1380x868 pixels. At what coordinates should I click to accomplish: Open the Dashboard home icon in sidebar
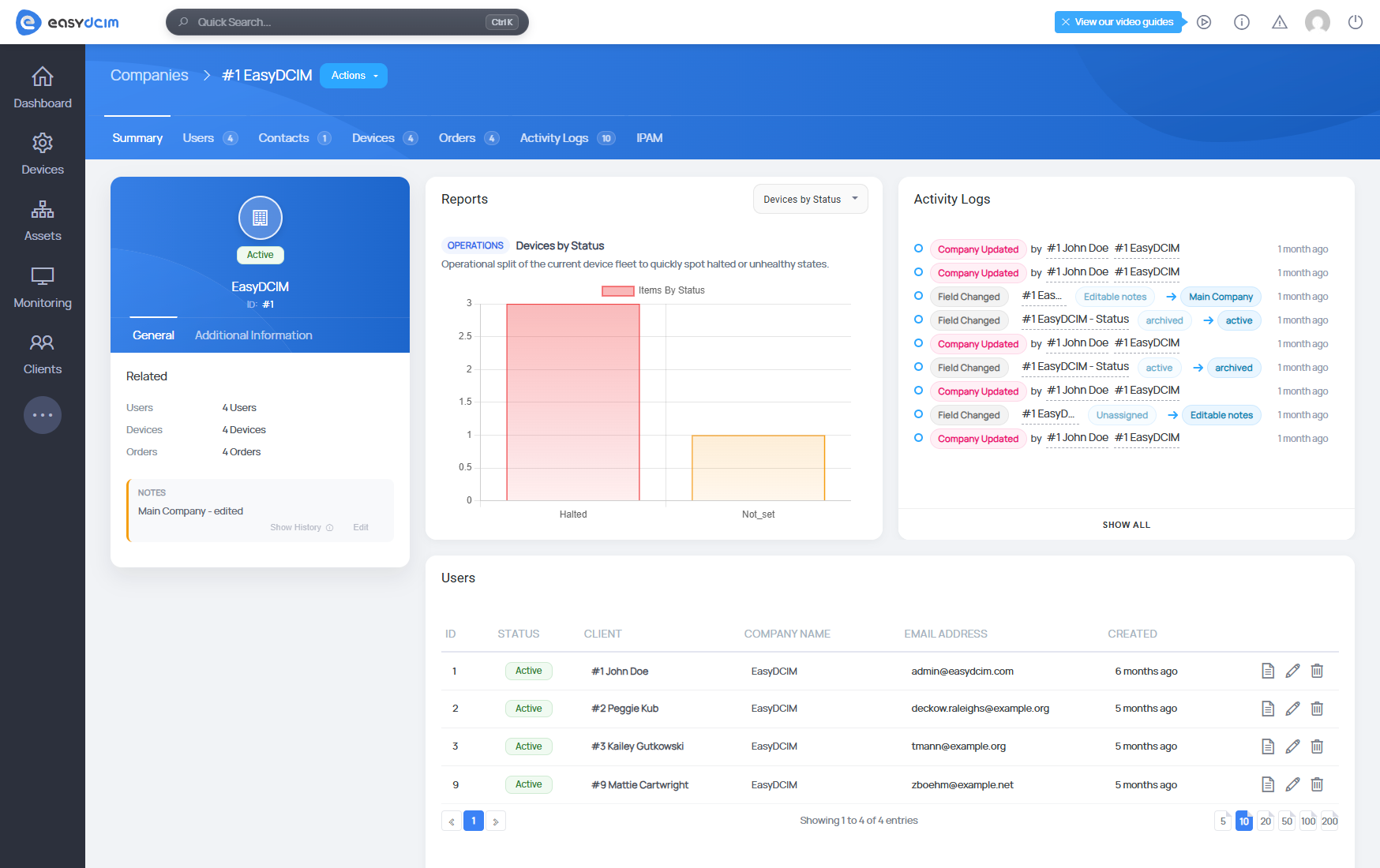pyautogui.click(x=43, y=77)
